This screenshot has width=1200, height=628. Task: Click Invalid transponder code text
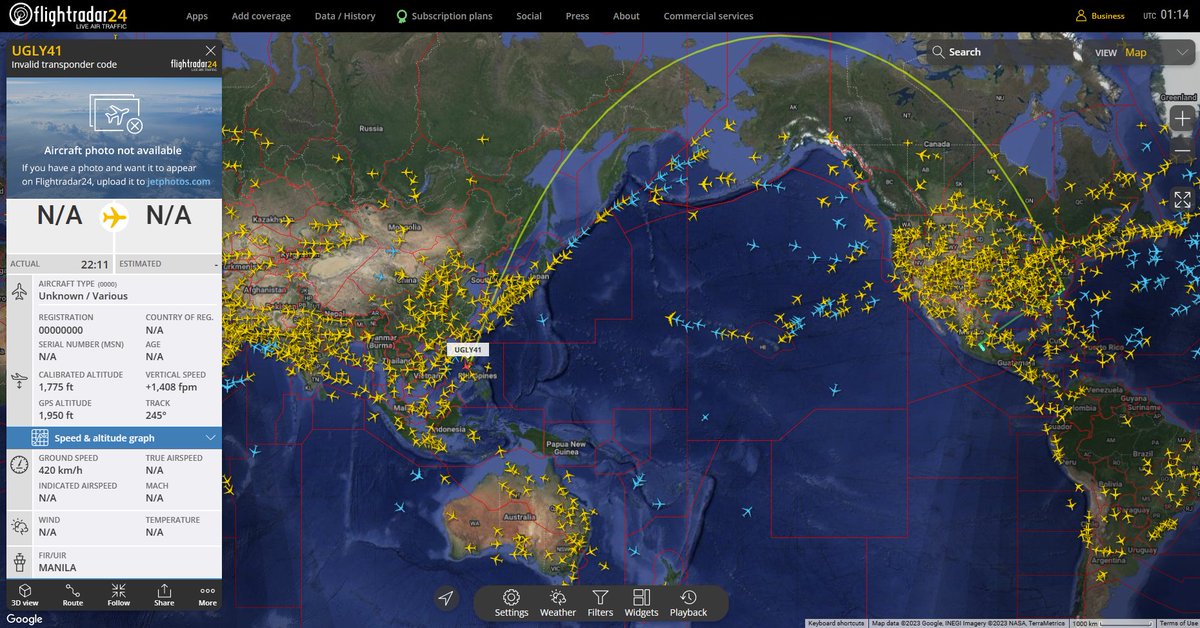pos(64,65)
